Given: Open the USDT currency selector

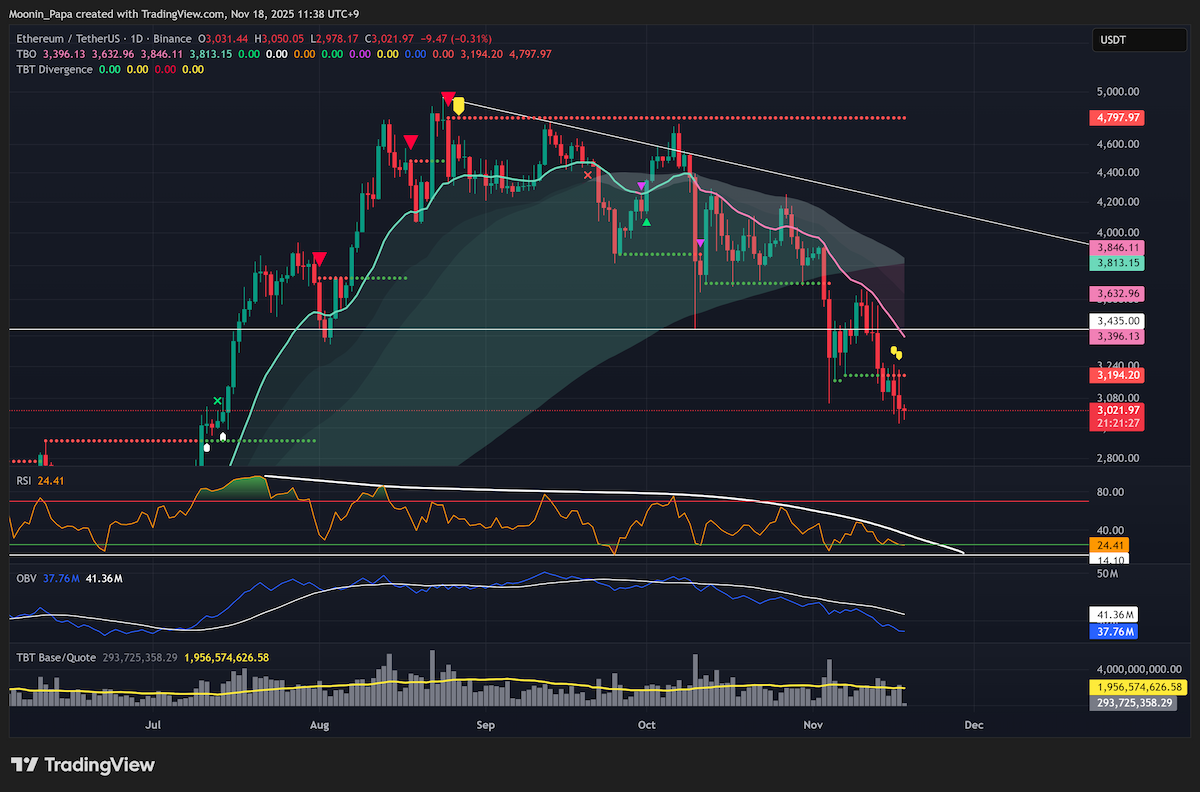Looking at the screenshot, I should pyautogui.click(x=1125, y=41).
